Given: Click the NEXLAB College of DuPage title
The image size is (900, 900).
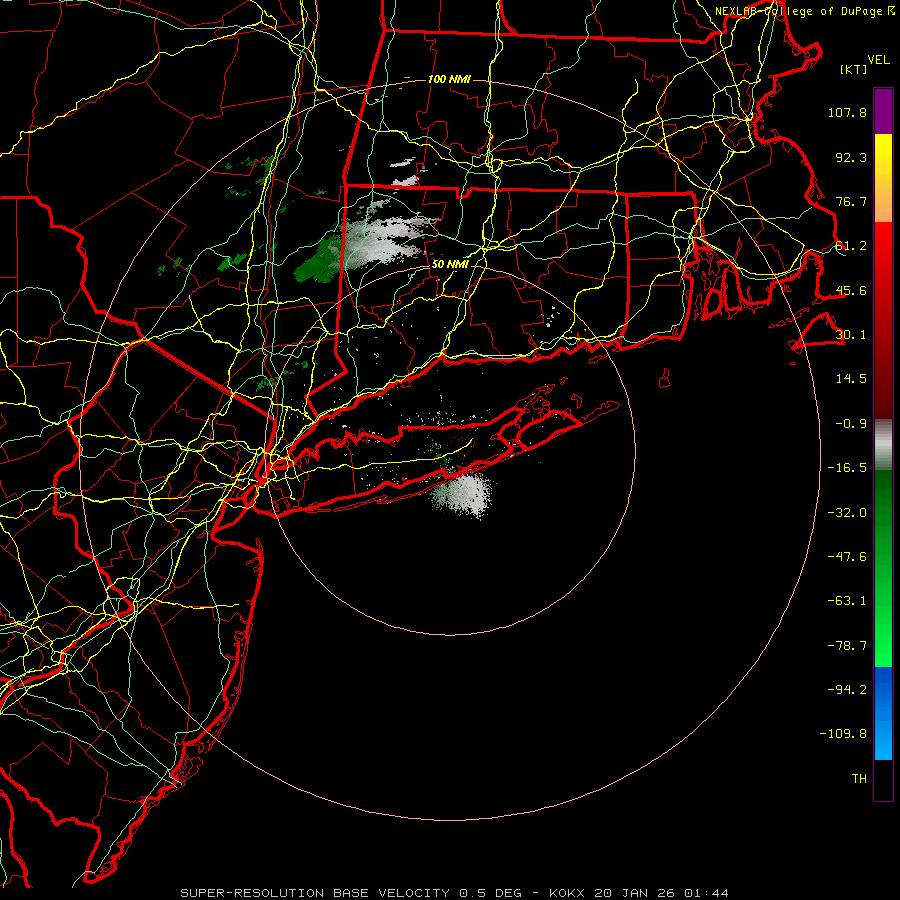Looking at the screenshot, I should click(804, 11).
